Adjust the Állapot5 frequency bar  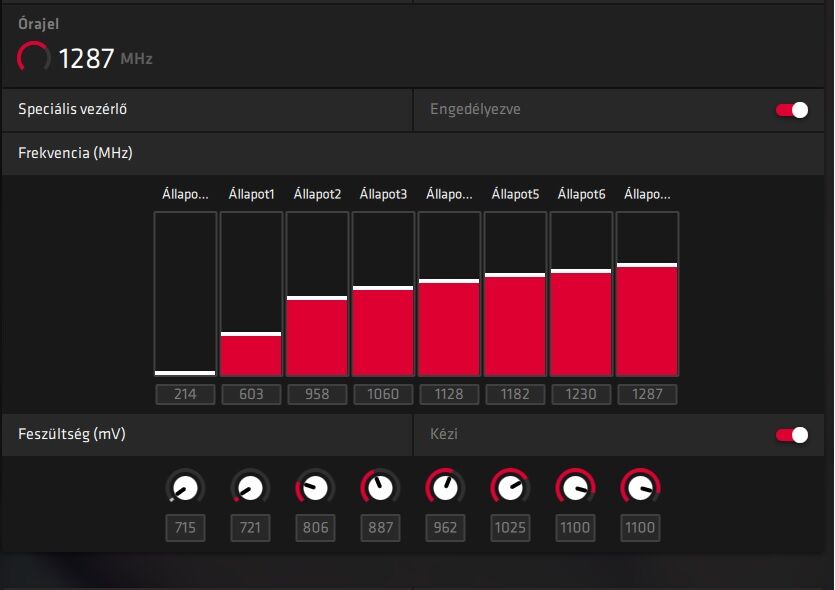[x=515, y=294]
